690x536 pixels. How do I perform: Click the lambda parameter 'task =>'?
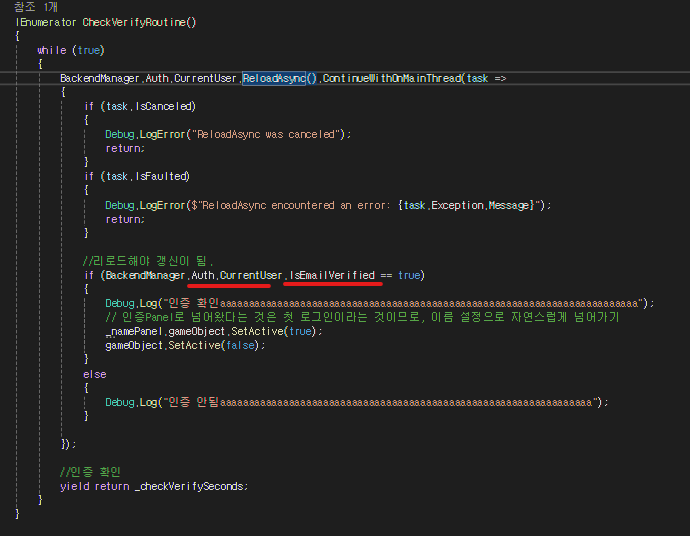[486, 78]
